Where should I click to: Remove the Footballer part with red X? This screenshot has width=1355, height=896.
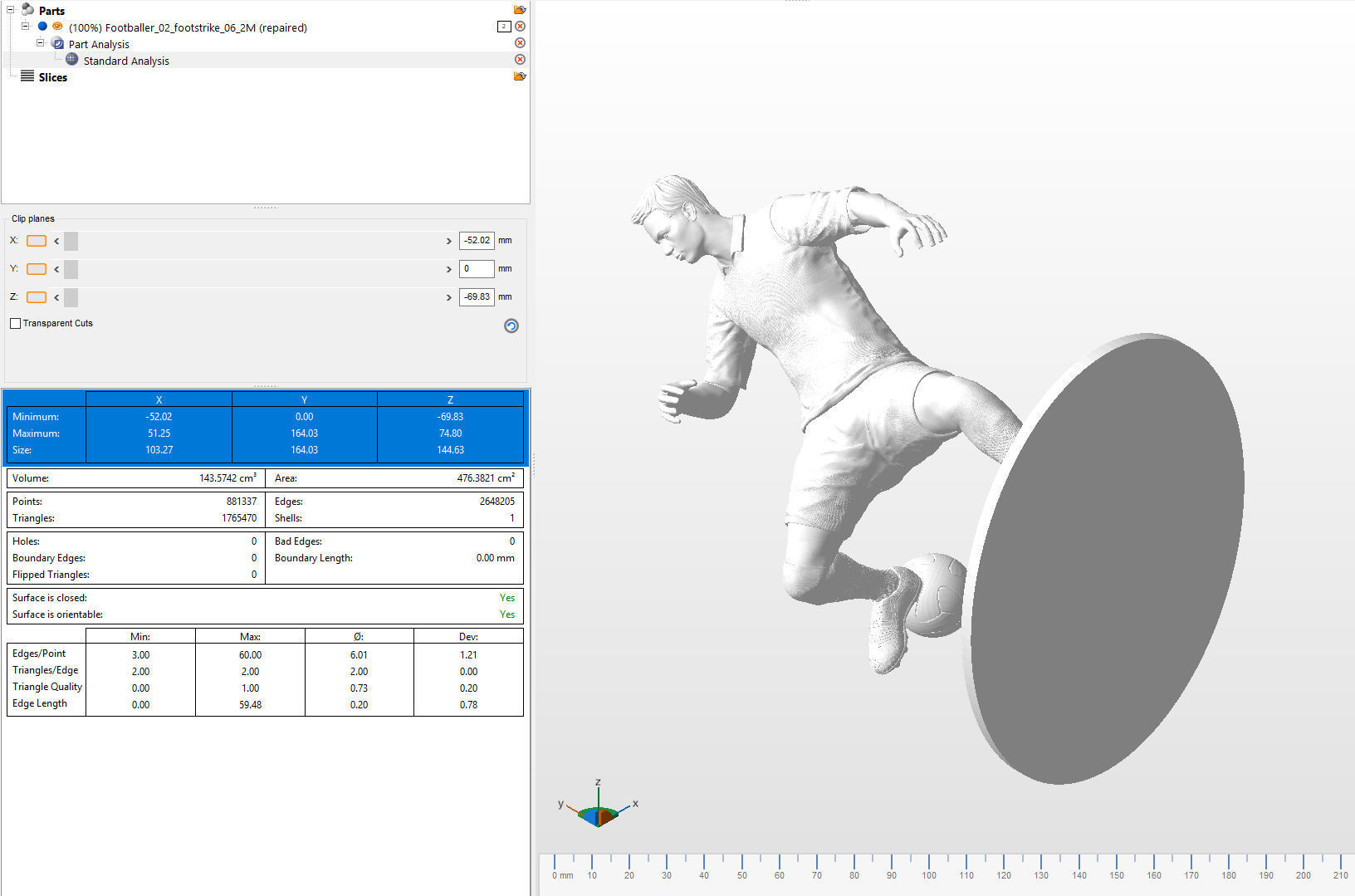point(520,27)
